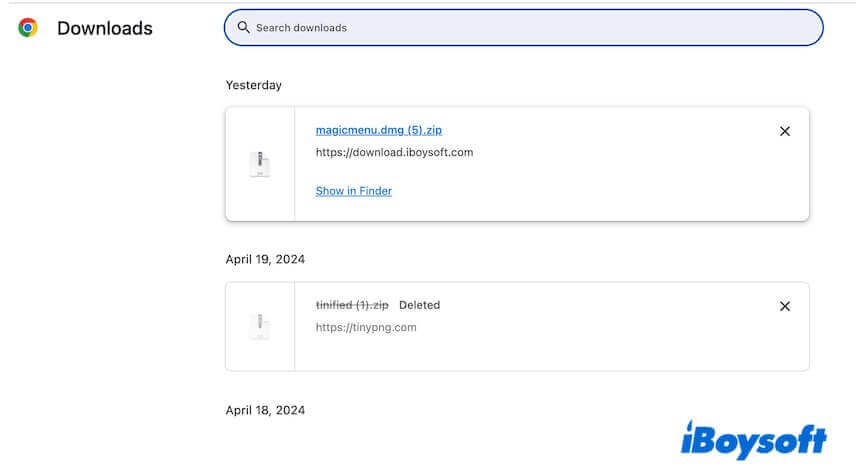Click the April 18, 2024 date heading
The width and height of the screenshot is (856, 469).
point(265,411)
